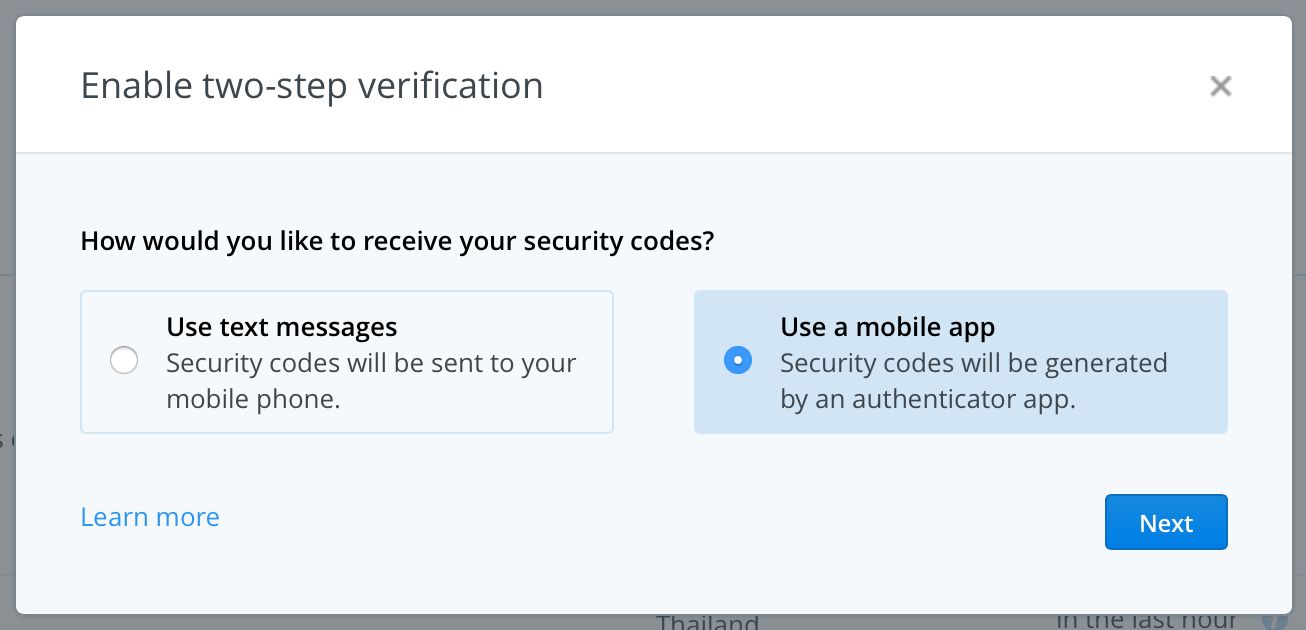1306x630 pixels.
Task: Click the "sent to your mobile phone" description
Action: [x=371, y=381]
